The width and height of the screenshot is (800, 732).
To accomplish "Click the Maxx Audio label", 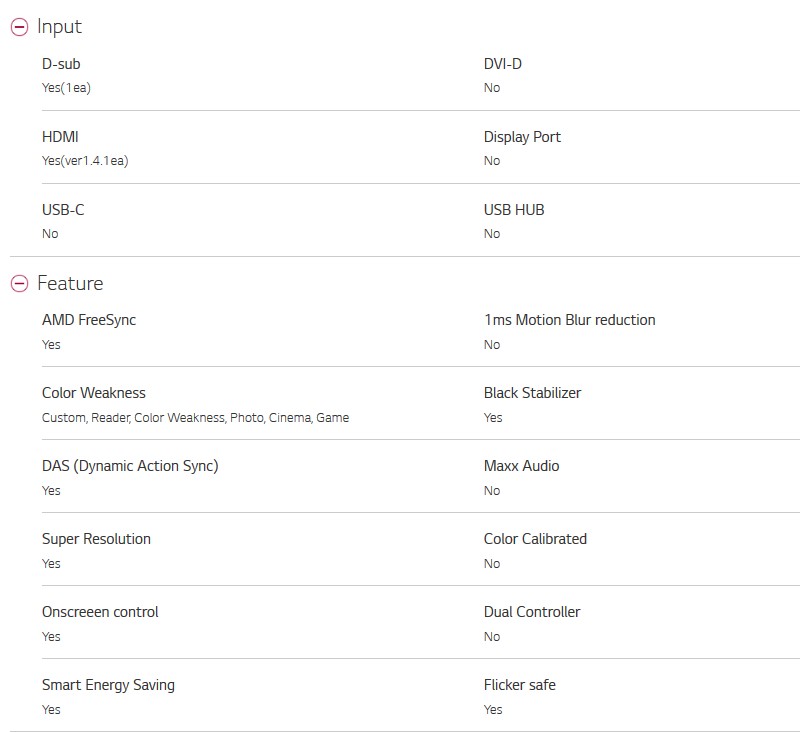I will tap(521, 466).
